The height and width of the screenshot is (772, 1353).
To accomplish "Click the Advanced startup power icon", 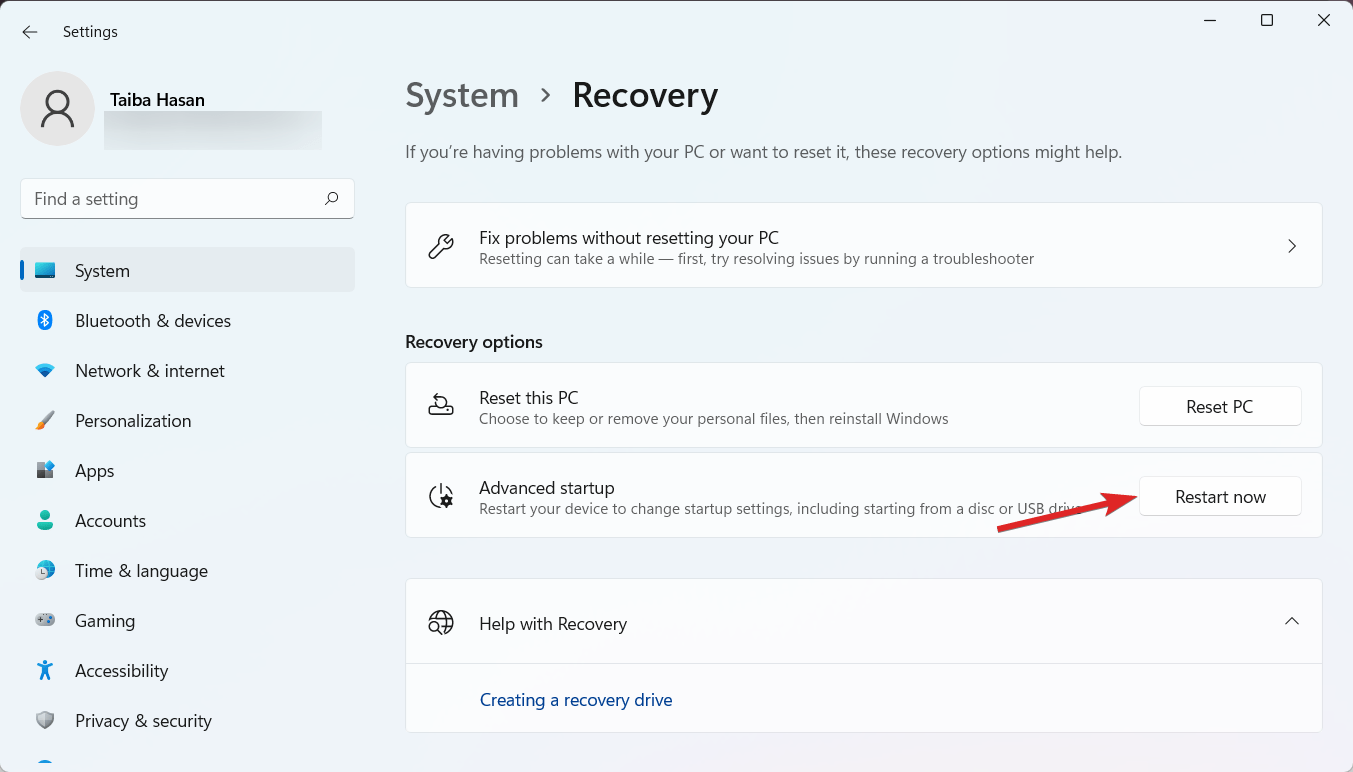I will coord(441,496).
